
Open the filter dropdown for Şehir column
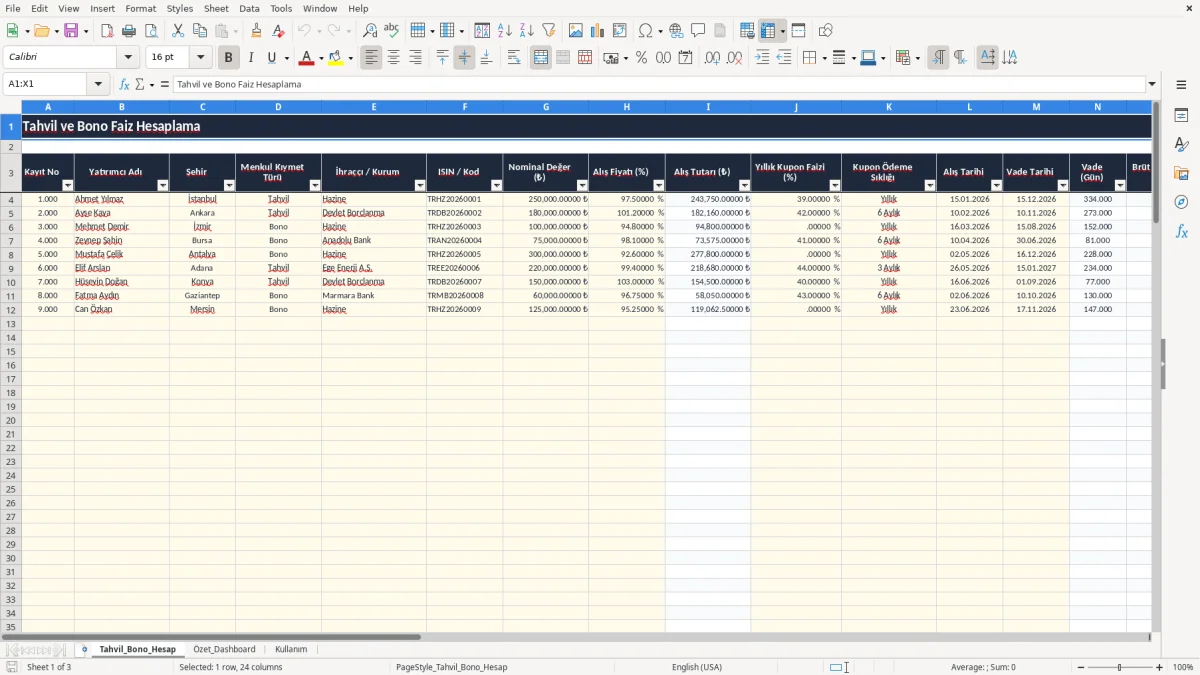[x=229, y=186]
